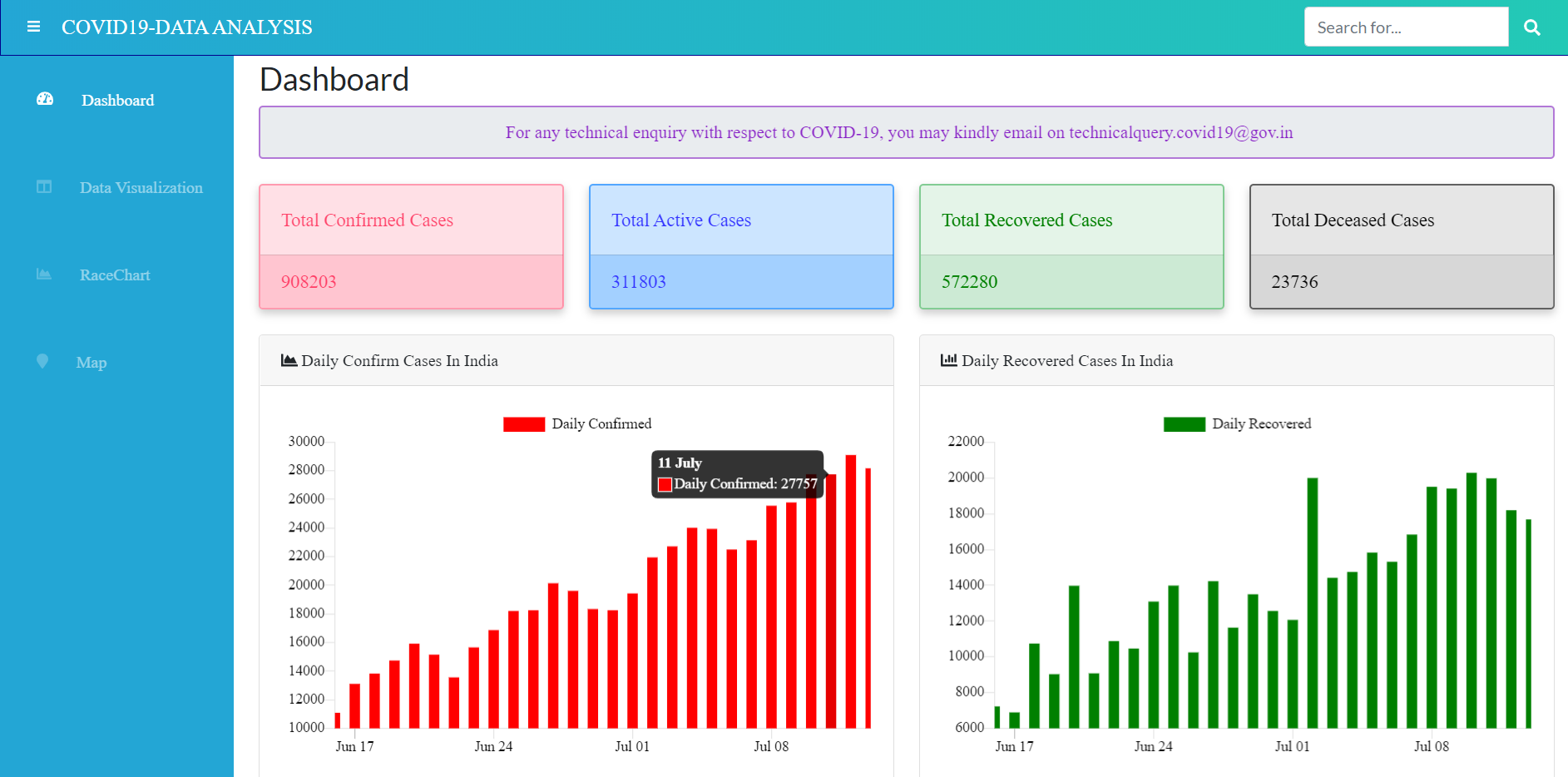Viewport: 1568px width, 777px height.
Task: Select the Dashboard speedometer icon
Action: point(43,99)
